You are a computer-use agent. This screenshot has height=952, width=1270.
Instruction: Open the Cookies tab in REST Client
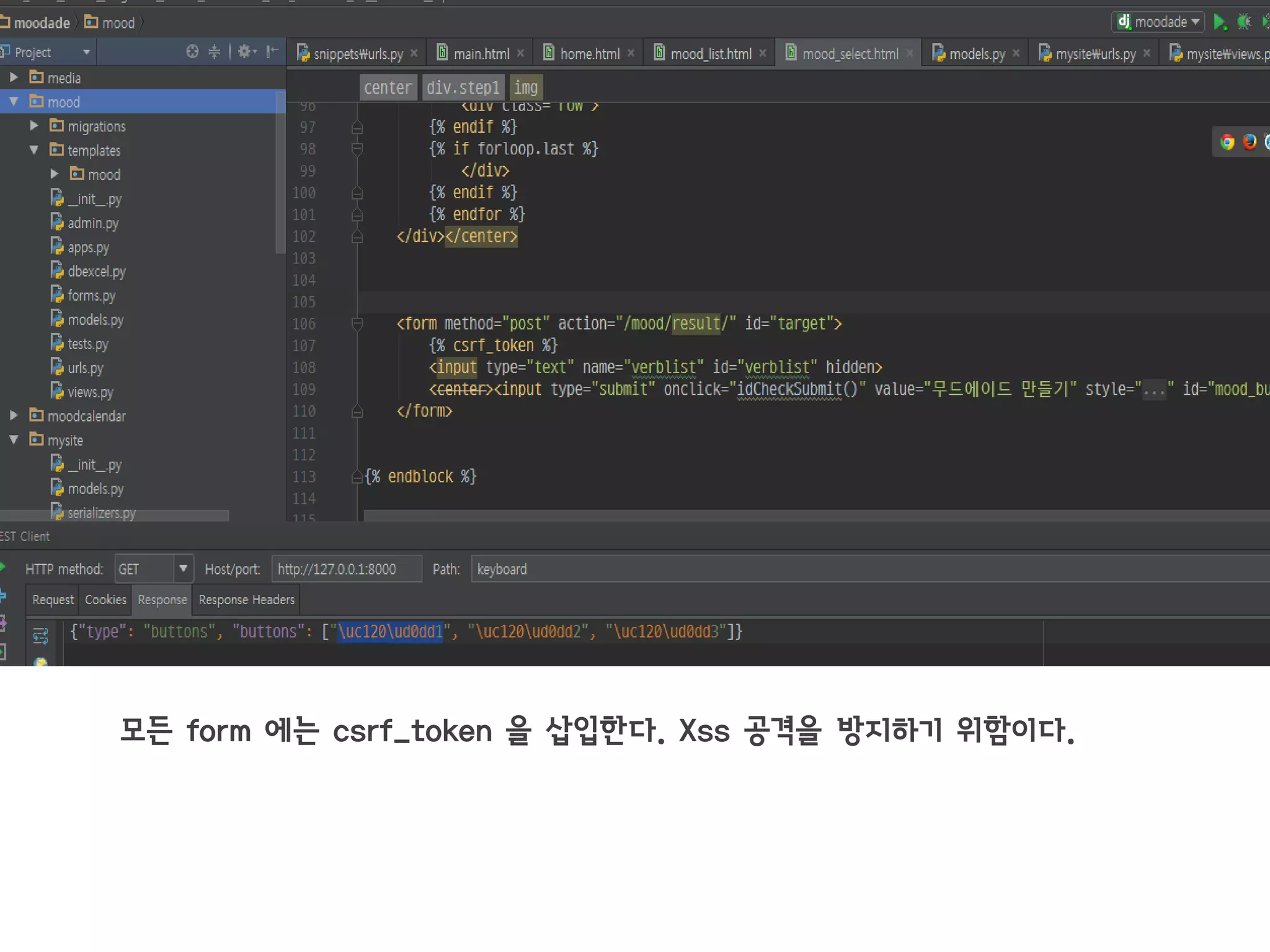105,599
